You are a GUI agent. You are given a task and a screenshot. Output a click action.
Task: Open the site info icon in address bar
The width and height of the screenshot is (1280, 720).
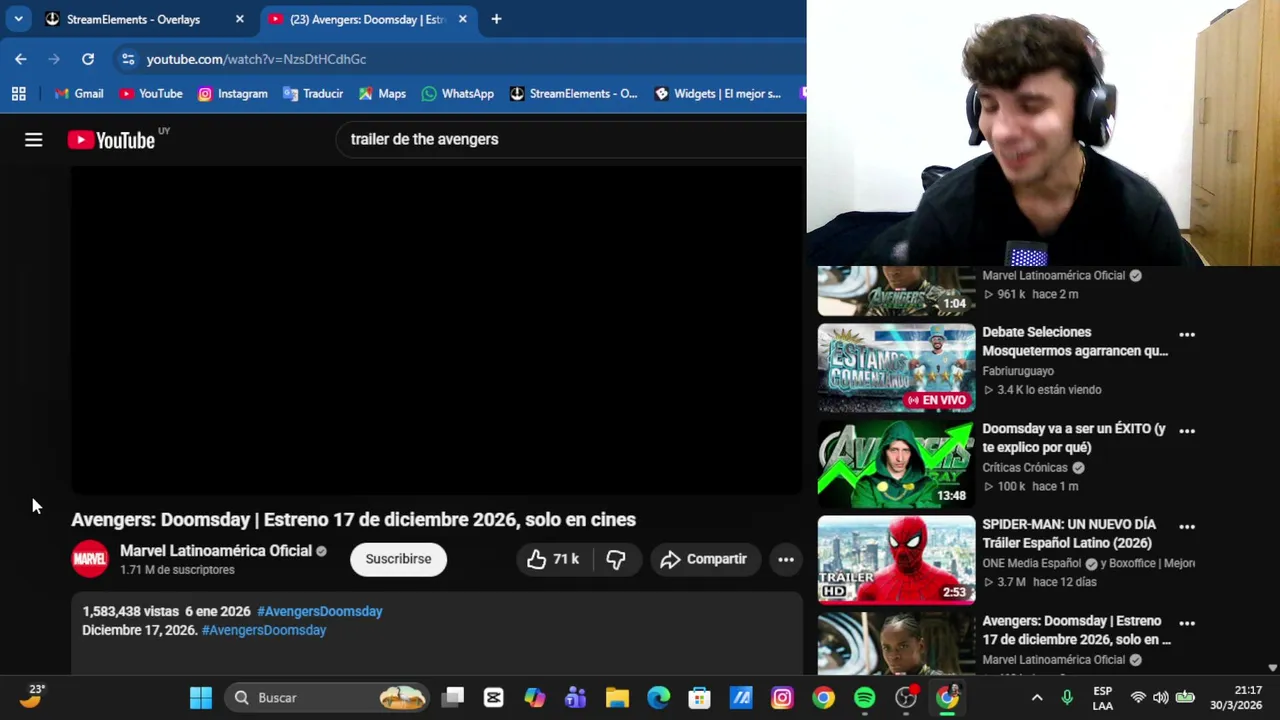click(x=128, y=59)
